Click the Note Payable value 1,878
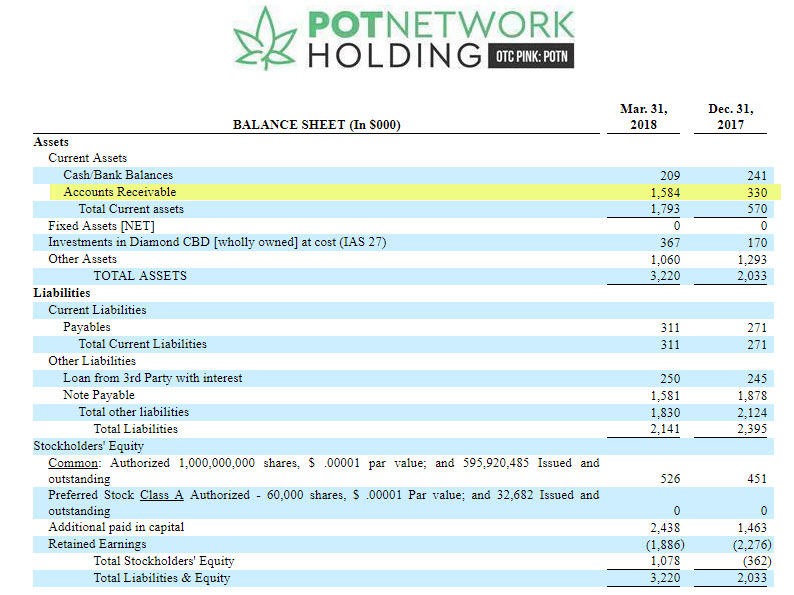Screen dimensions: 794x595 [750, 395]
